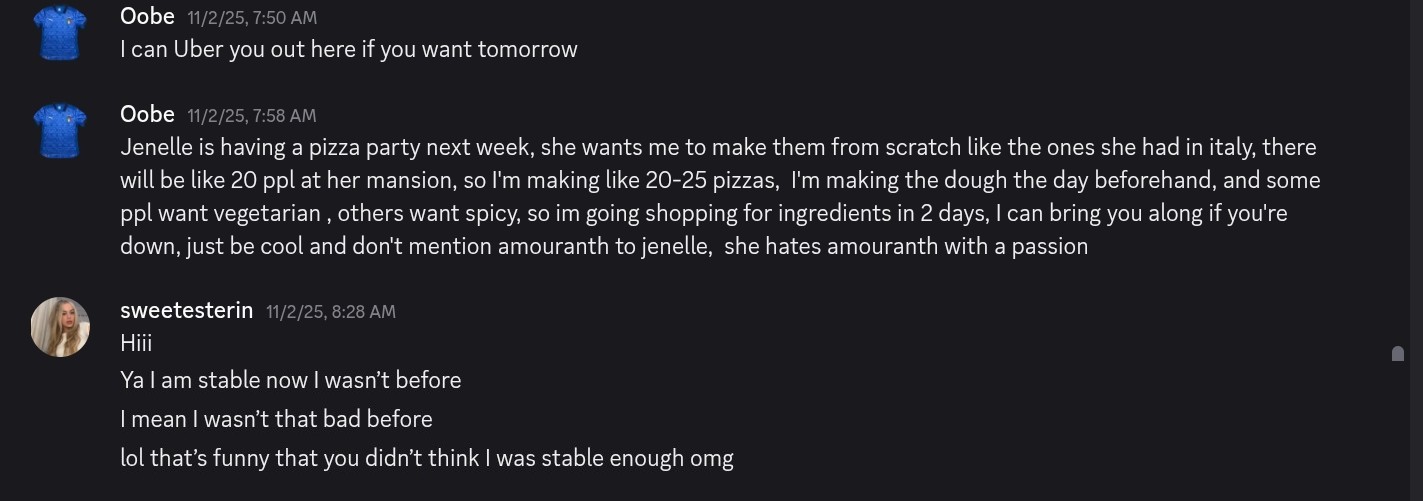Click the scrollbar thumb on the right edge
This screenshot has width=1423, height=501.
(x=1398, y=353)
